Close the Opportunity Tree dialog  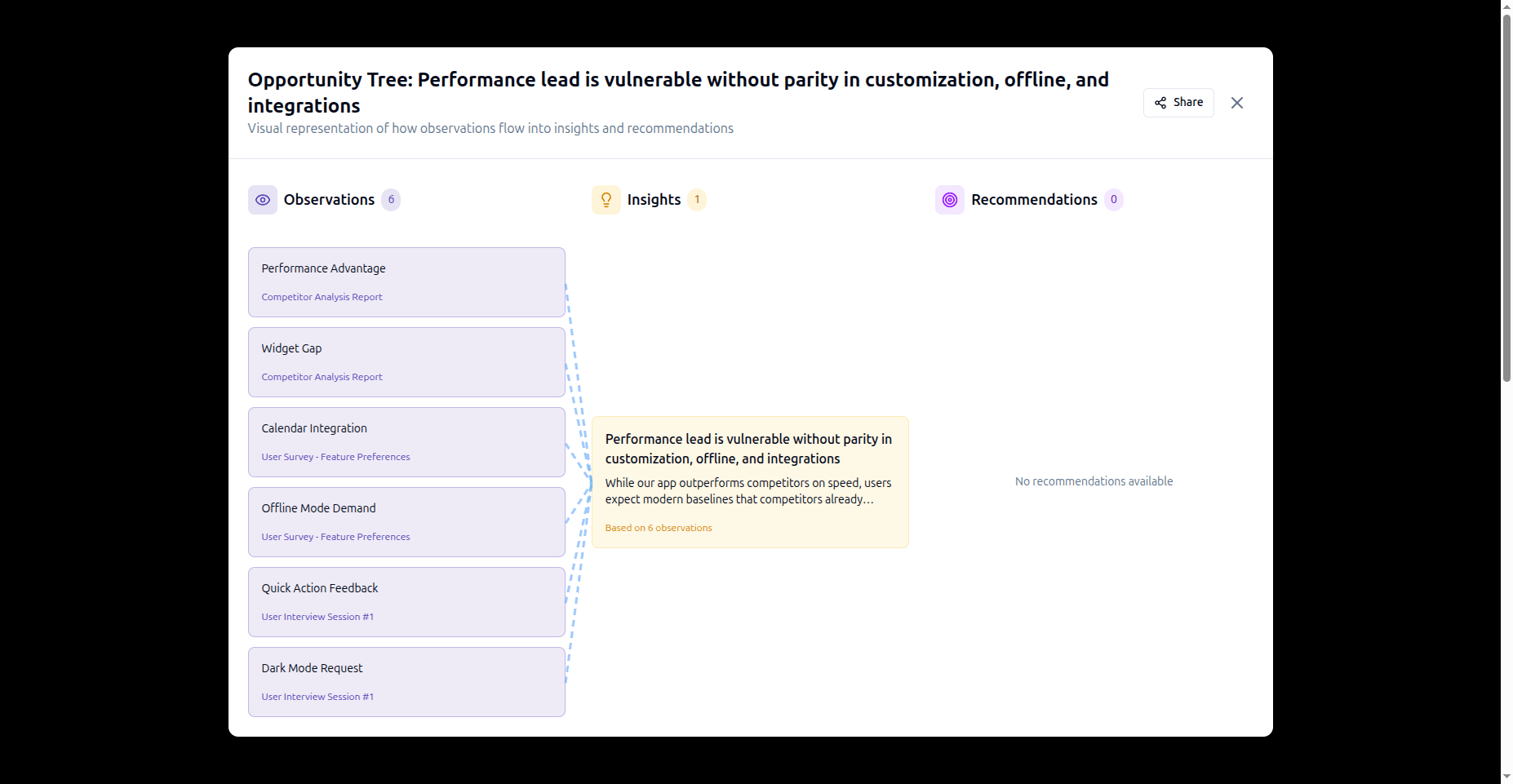[x=1237, y=102]
